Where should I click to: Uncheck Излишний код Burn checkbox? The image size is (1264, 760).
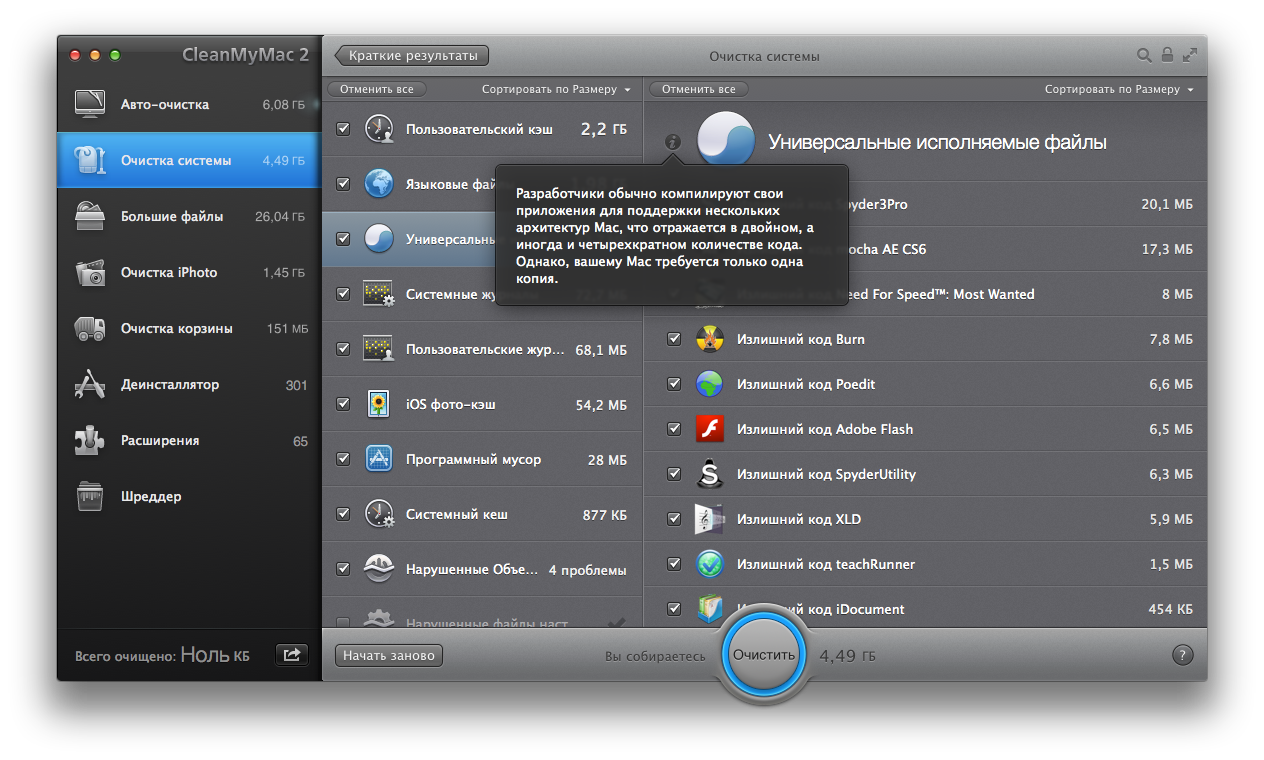pos(674,339)
